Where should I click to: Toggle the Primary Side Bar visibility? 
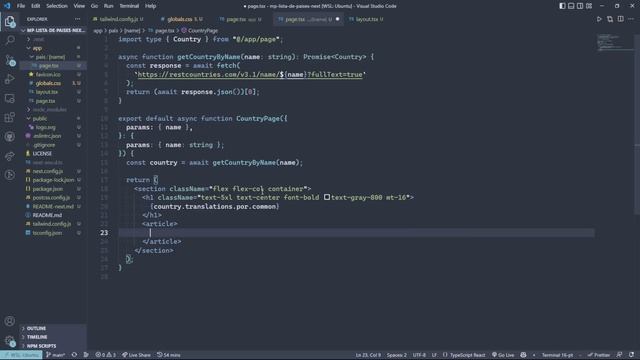(562, 6)
